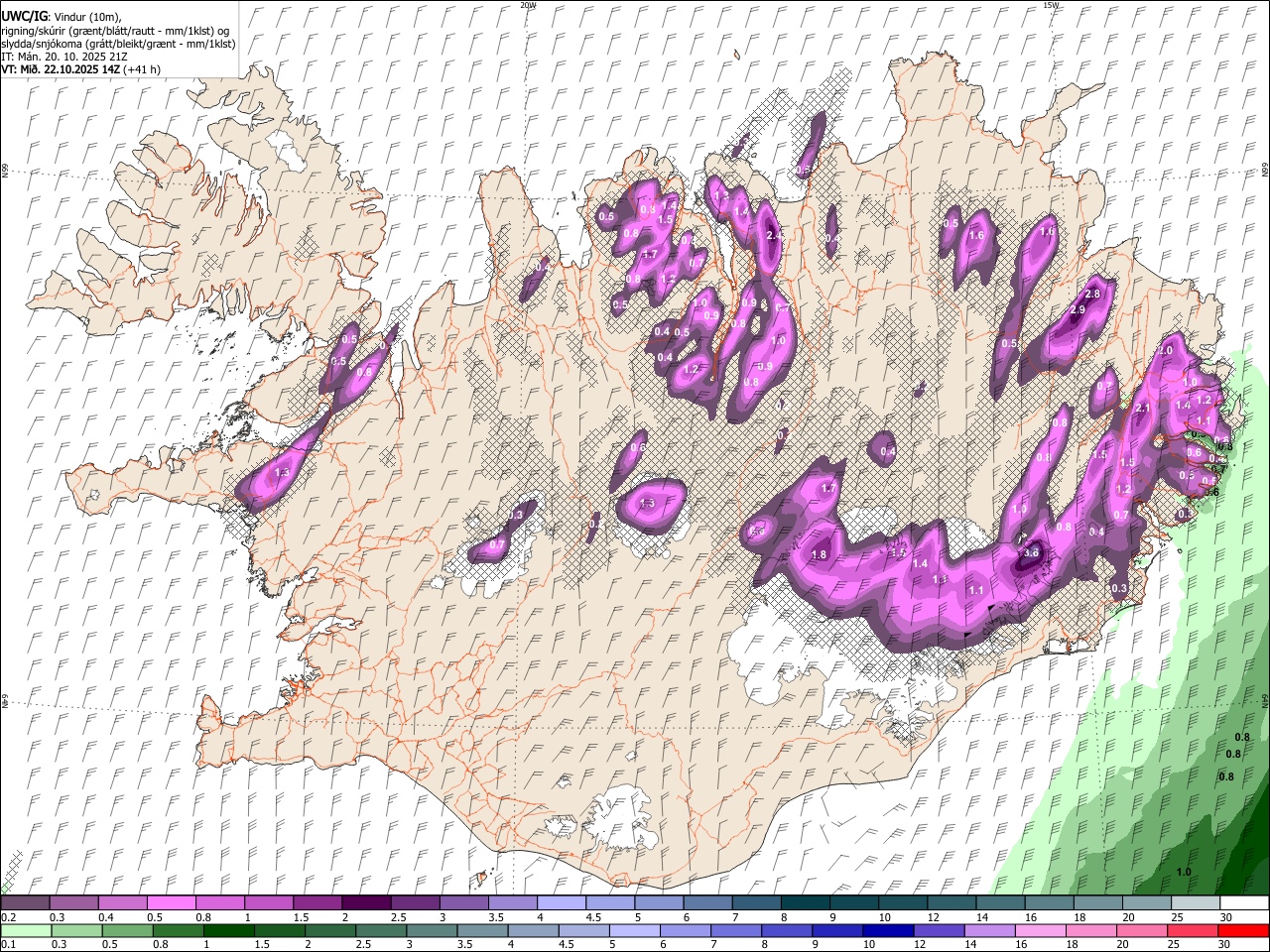Image resolution: width=1270 pixels, height=952 pixels.
Task: Select the bright pink 0.5 swatch, upper legend row
Action: (x=171, y=902)
